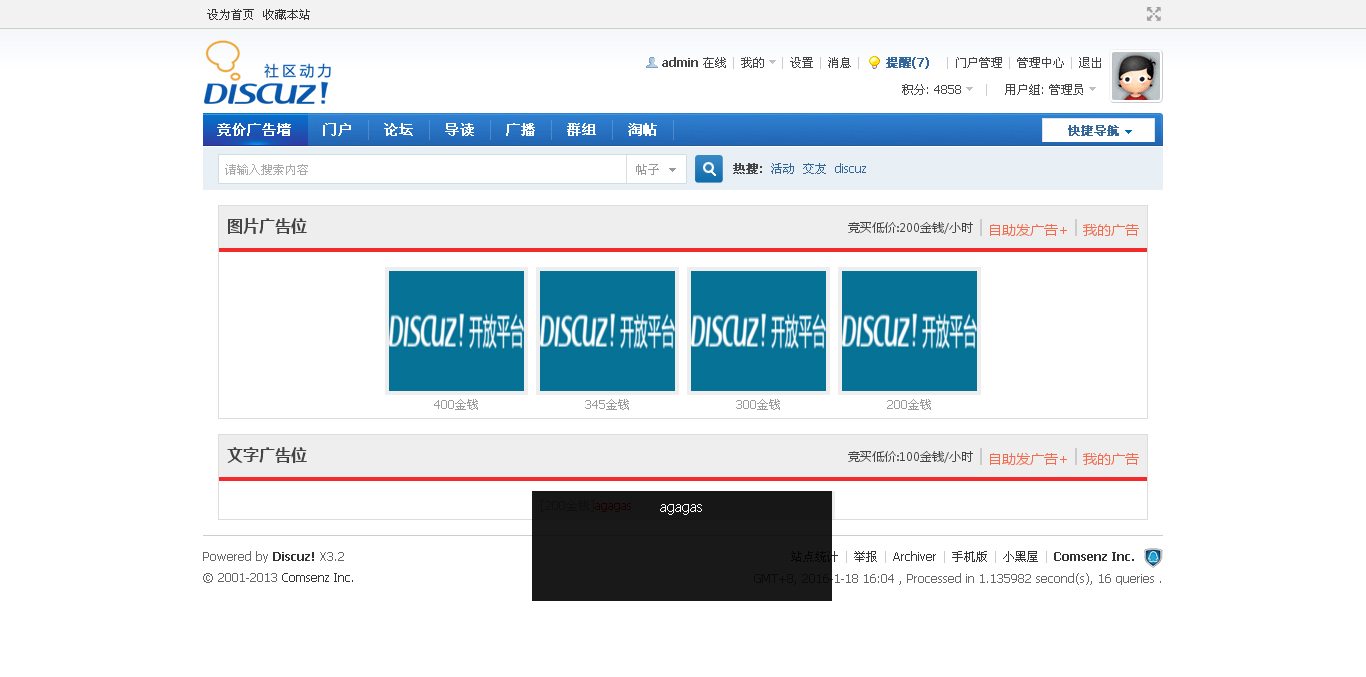Open 小黑屋 footer link
1366x677 pixels.
[x=1020, y=557]
